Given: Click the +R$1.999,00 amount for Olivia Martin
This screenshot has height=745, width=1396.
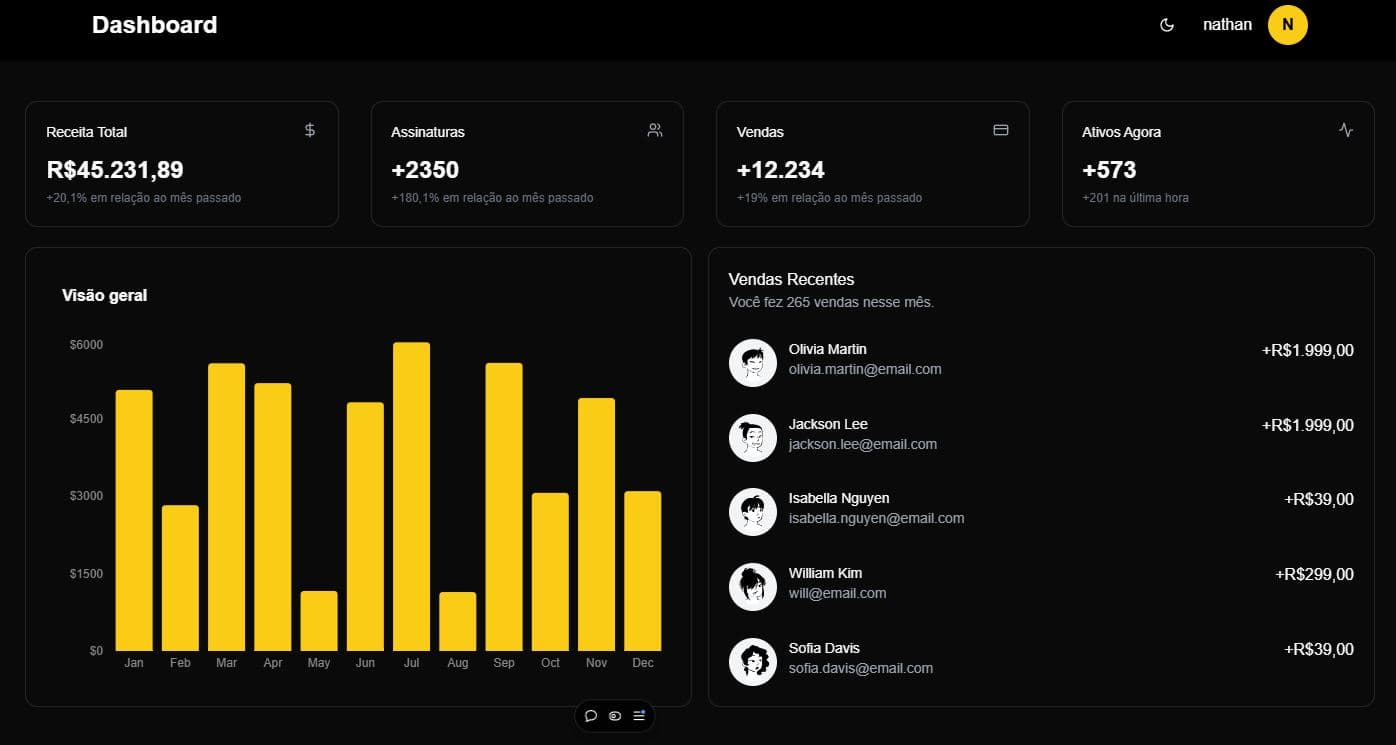Looking at the screenshot, I should click(1307, 350).
